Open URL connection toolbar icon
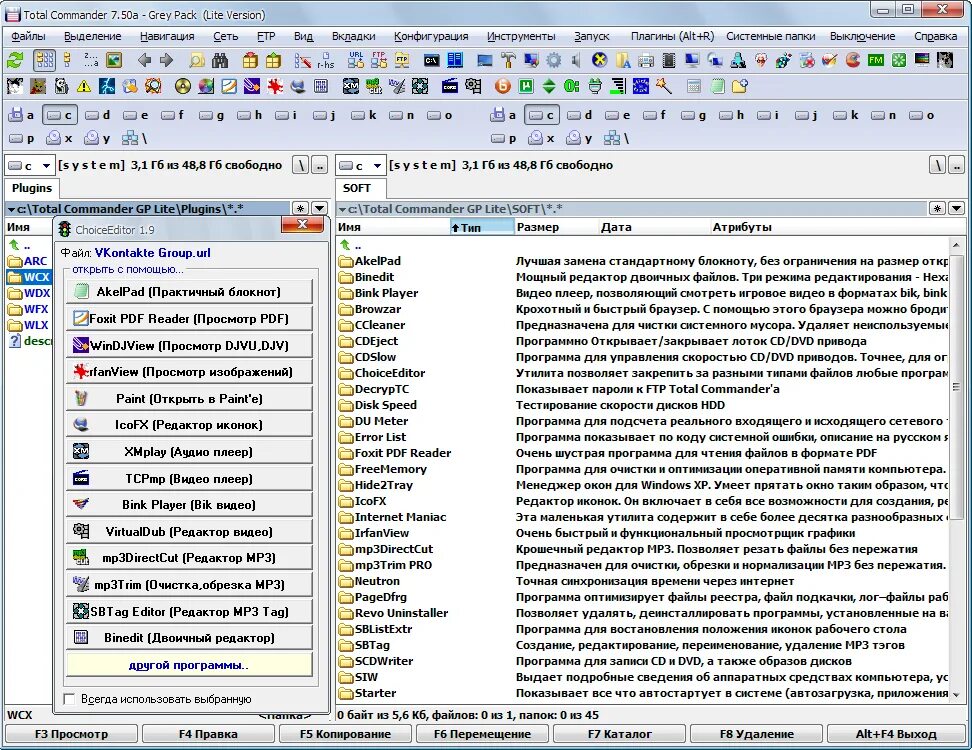 click(x=356, y=60)
